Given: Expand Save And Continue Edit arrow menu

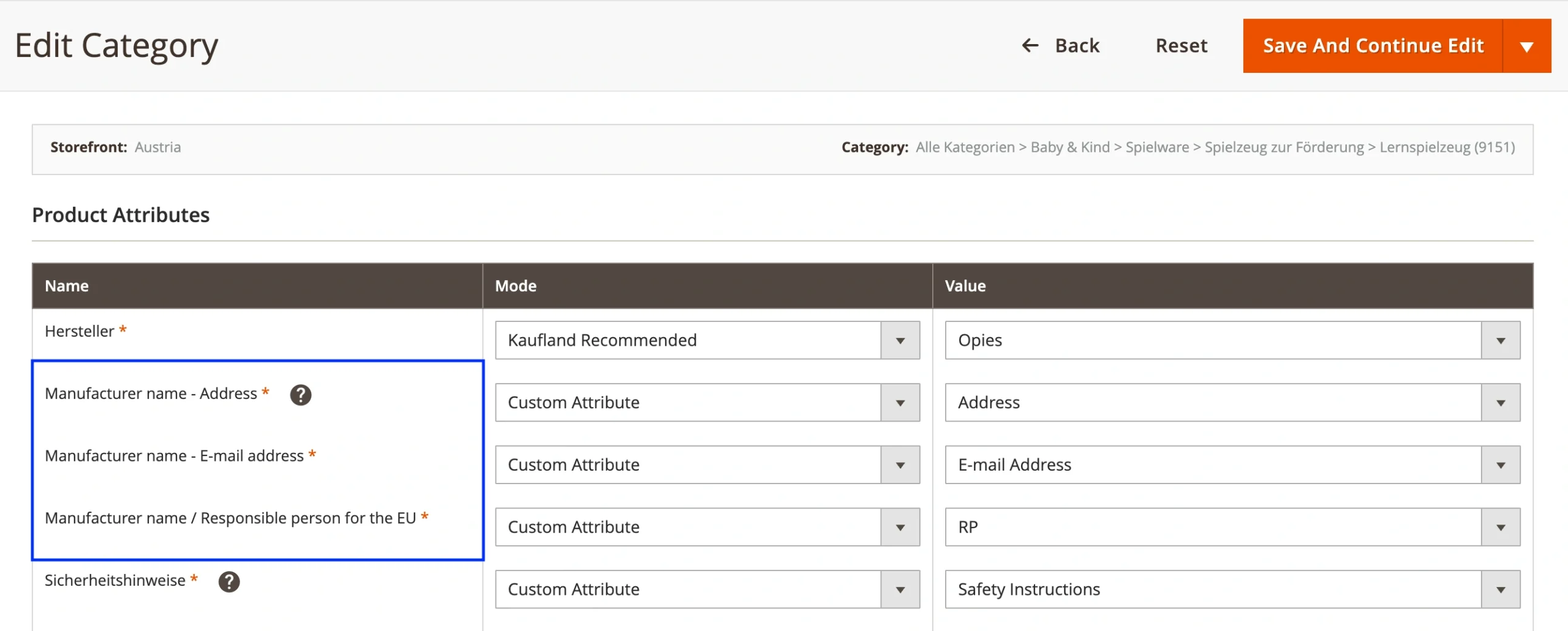Looking at the screenshot, I should (1526, 47).
